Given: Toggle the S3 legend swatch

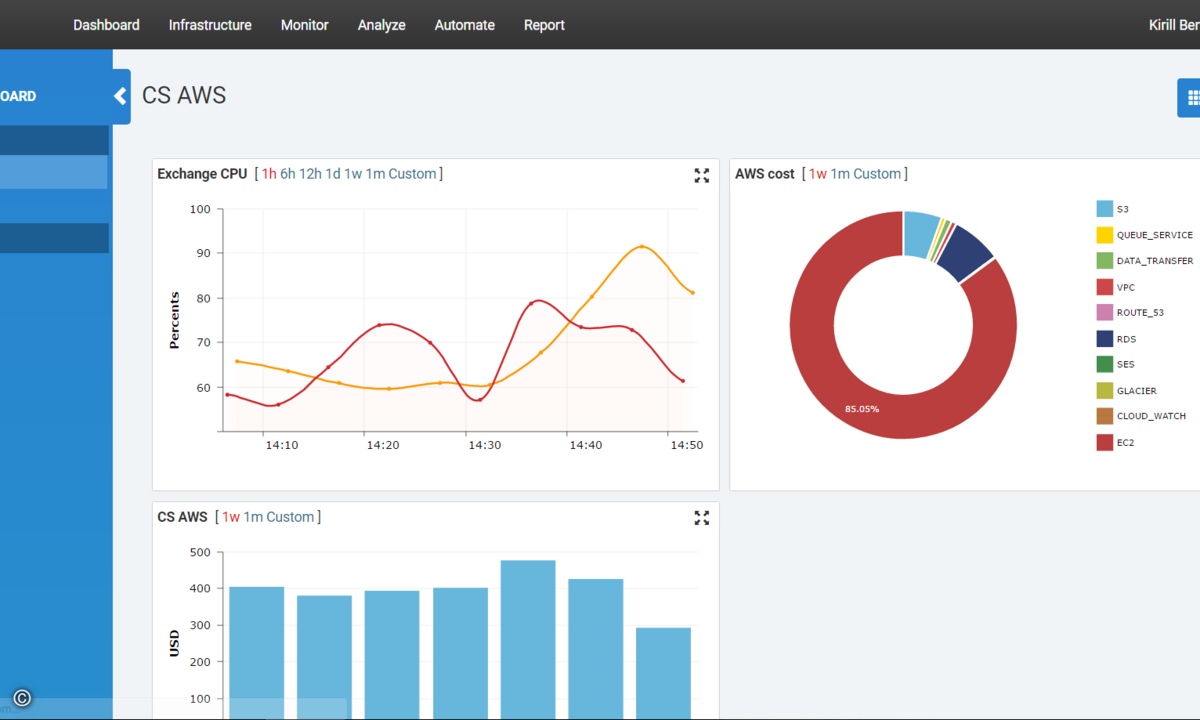Looking at the screenshot, I should click(1105, 209).
